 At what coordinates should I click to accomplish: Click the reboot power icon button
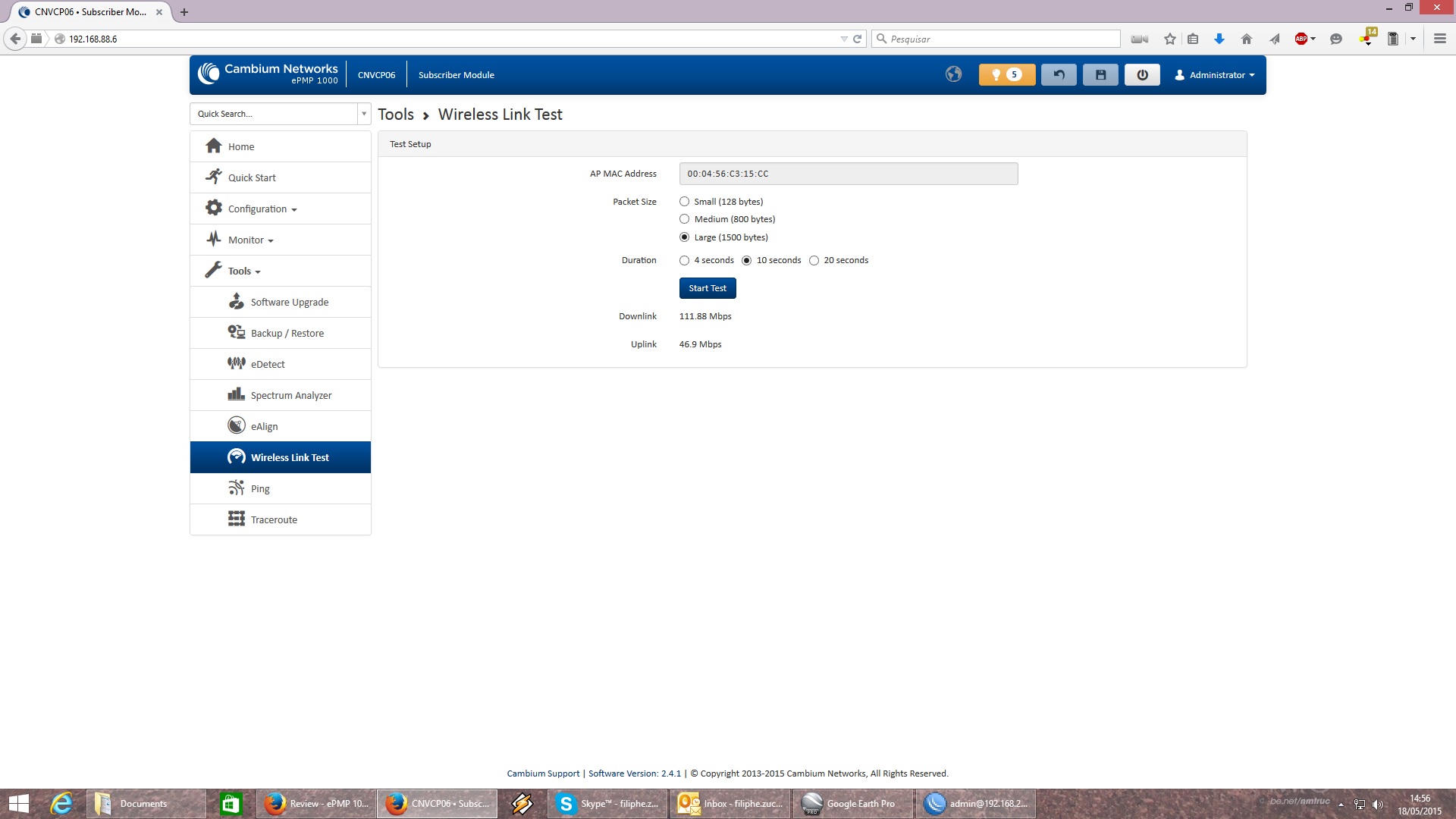click(x=1142, y=74)
